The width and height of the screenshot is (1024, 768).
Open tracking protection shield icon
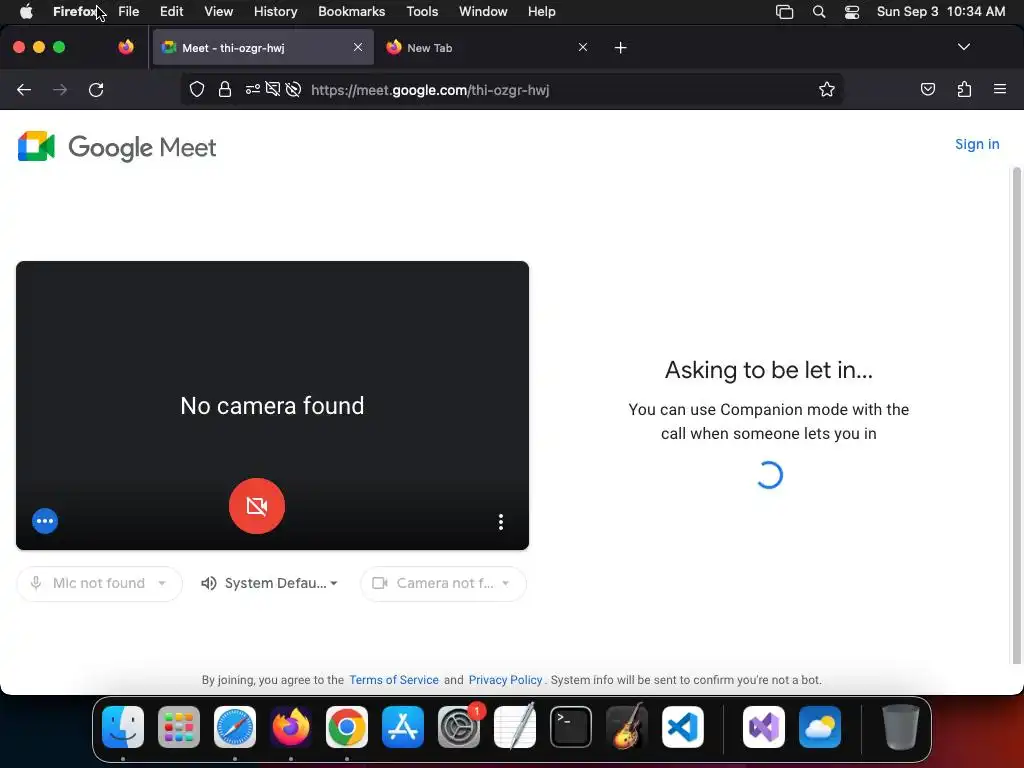[197, 89]
